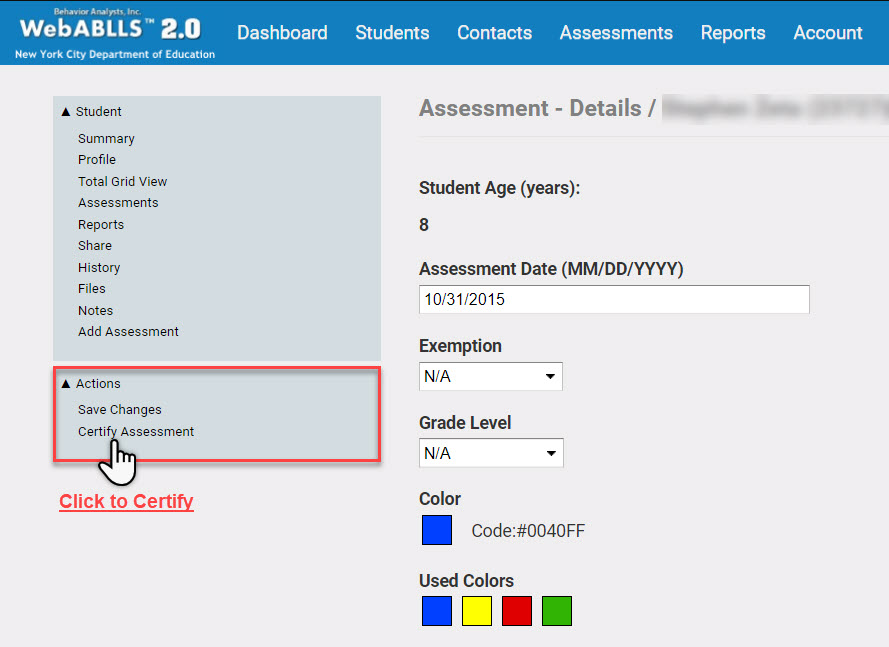Image resolution: width=889 pixels, height=647 pixels.
Task: Click the blue Color swatch
Action: (x=437, y=530)
